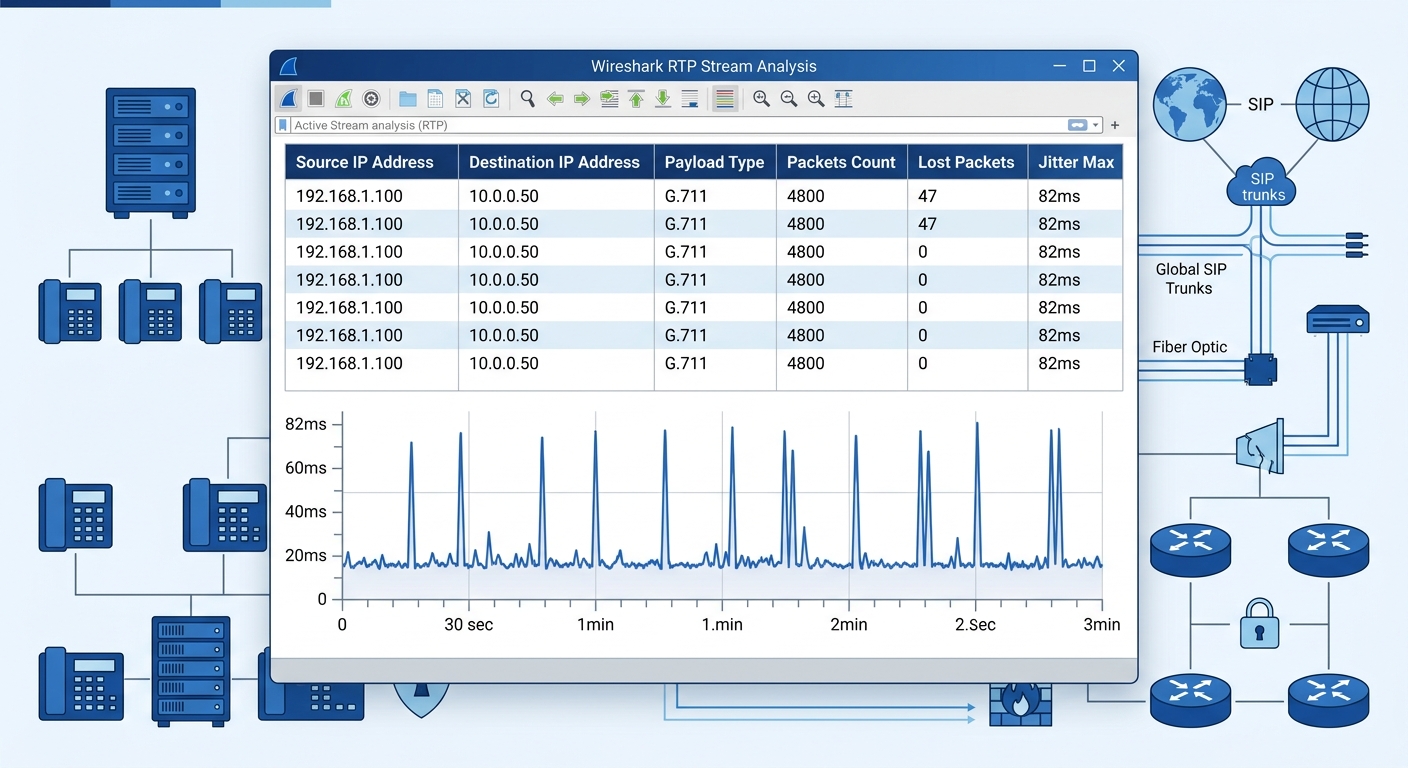Restart capture with the green shark fin icon

click(344, 98)
